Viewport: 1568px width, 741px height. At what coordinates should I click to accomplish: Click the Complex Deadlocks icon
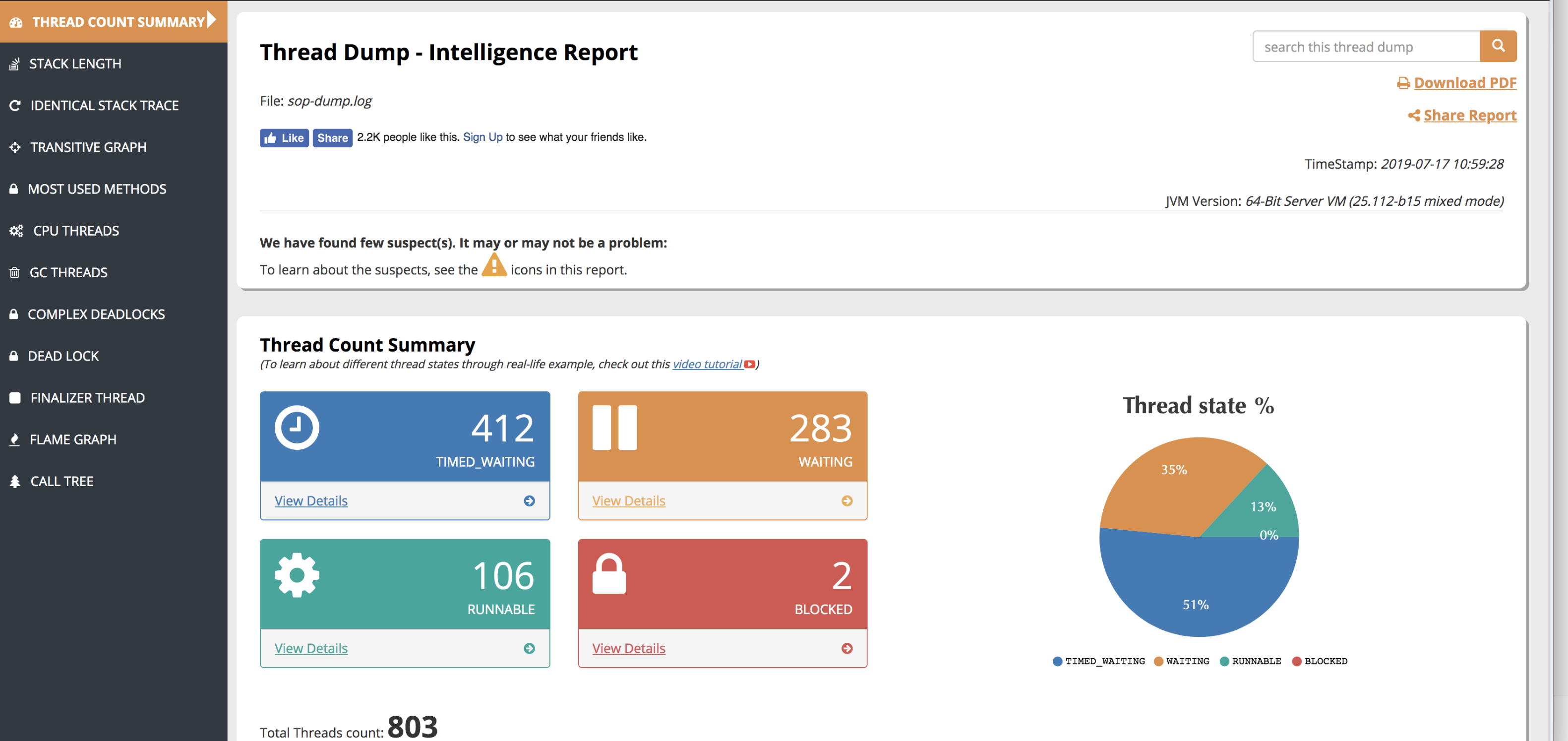[x=16, y=313]
